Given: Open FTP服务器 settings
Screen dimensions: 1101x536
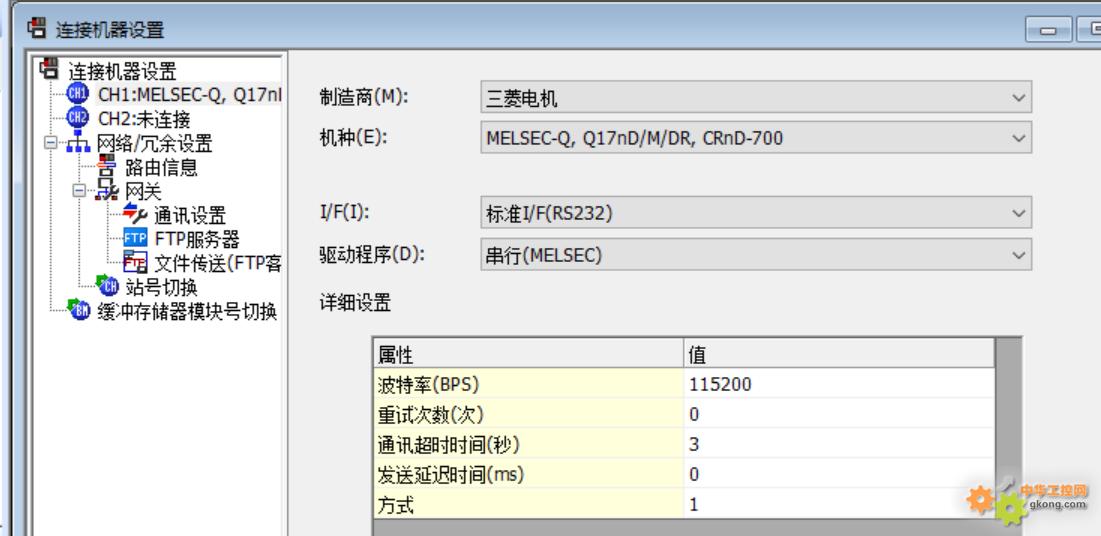Looking at the screenshot, I should pyautogui.click(x=197, y=239).
